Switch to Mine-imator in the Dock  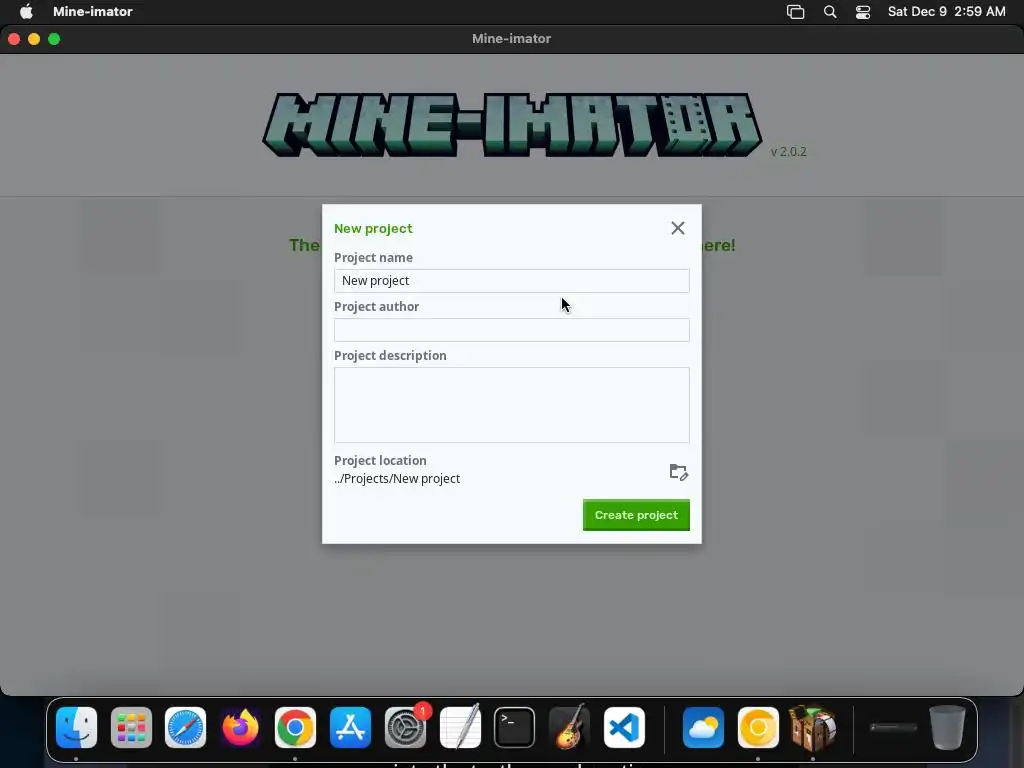[x=813, y=727]
